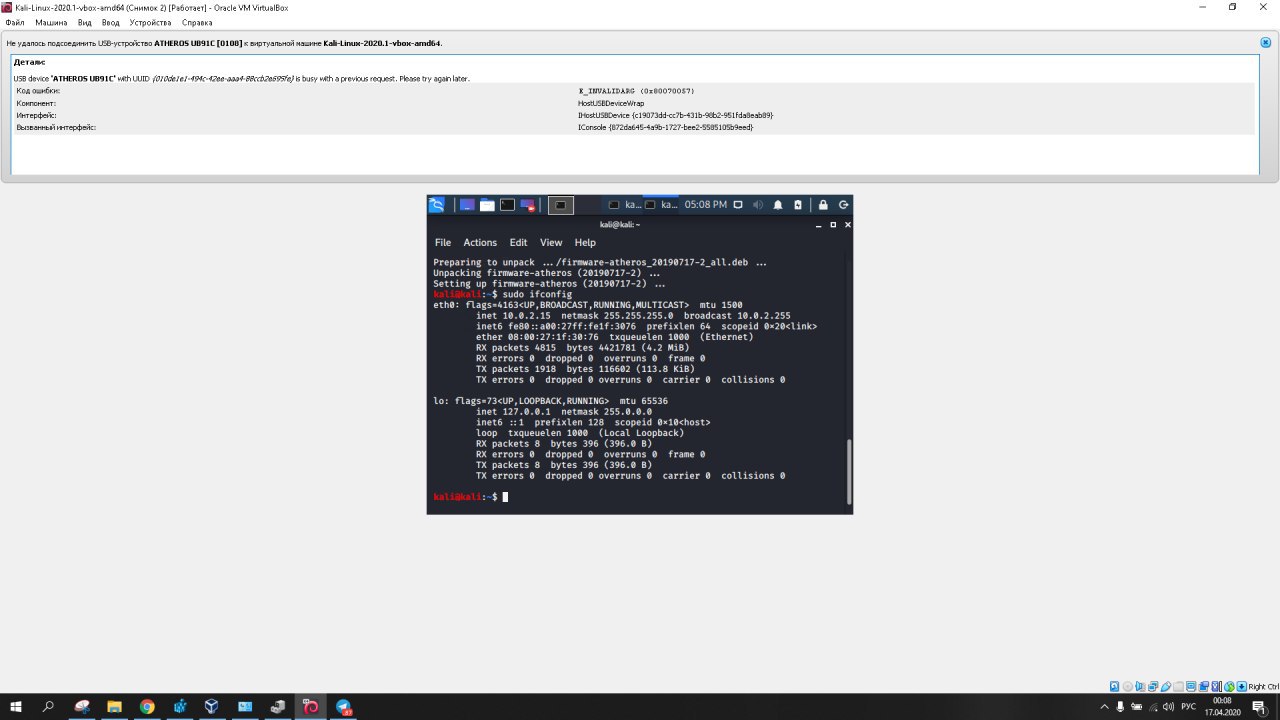The height and width of the screenshot is (720, 1280).
Task: Select the highlighted workspace switcher box in Kali panel
Action: pyautogui.click(x=561, y=205)
